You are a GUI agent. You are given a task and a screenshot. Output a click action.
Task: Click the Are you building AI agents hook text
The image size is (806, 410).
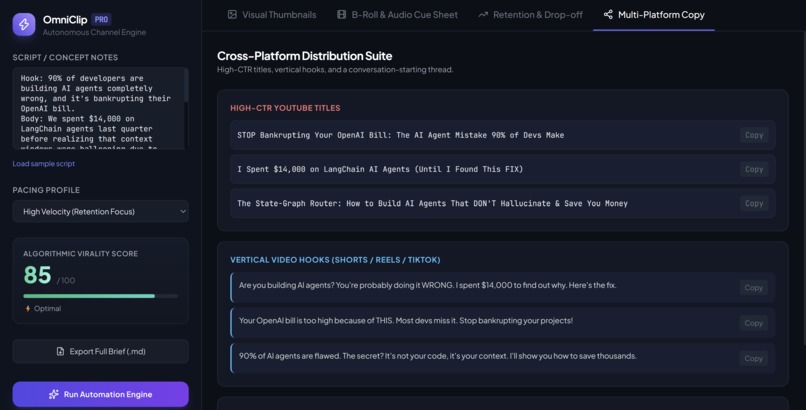pos(428,285)
